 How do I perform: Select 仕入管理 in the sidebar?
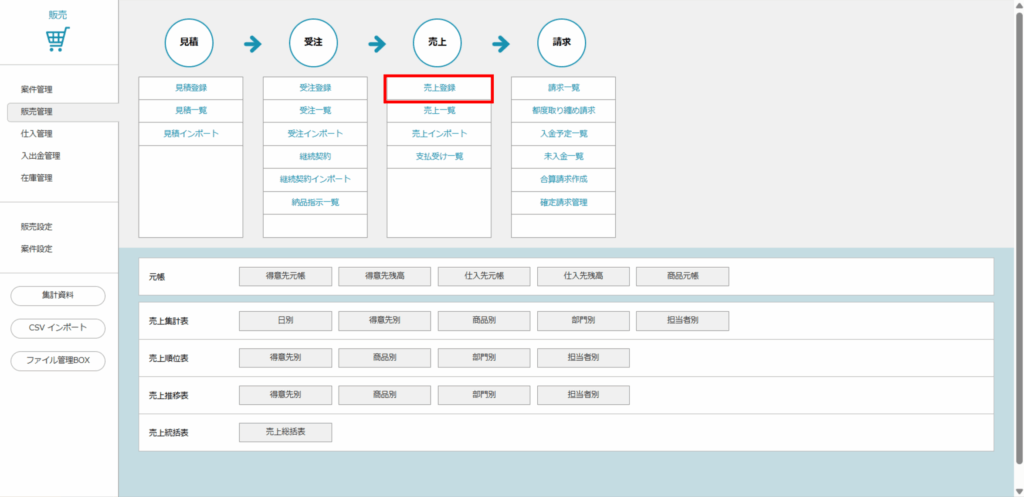[x=37, y=134]
